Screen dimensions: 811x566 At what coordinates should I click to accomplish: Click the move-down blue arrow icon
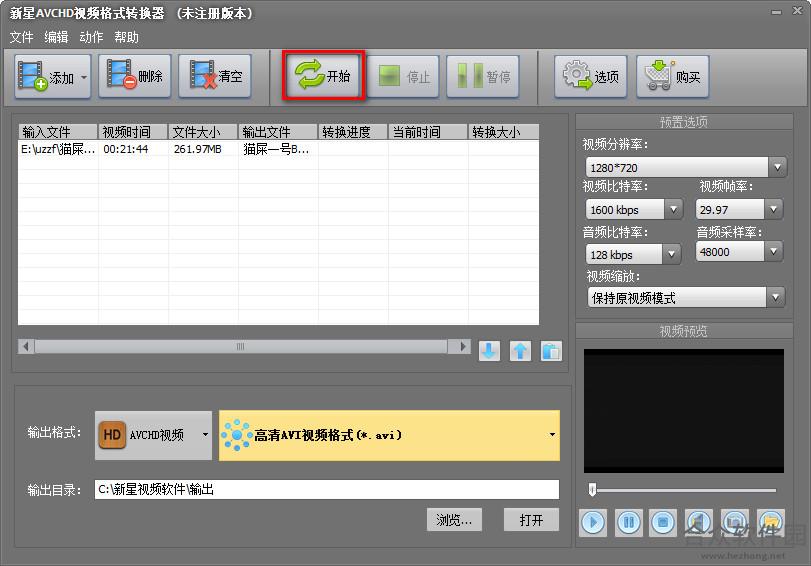[x=489, y=351]
